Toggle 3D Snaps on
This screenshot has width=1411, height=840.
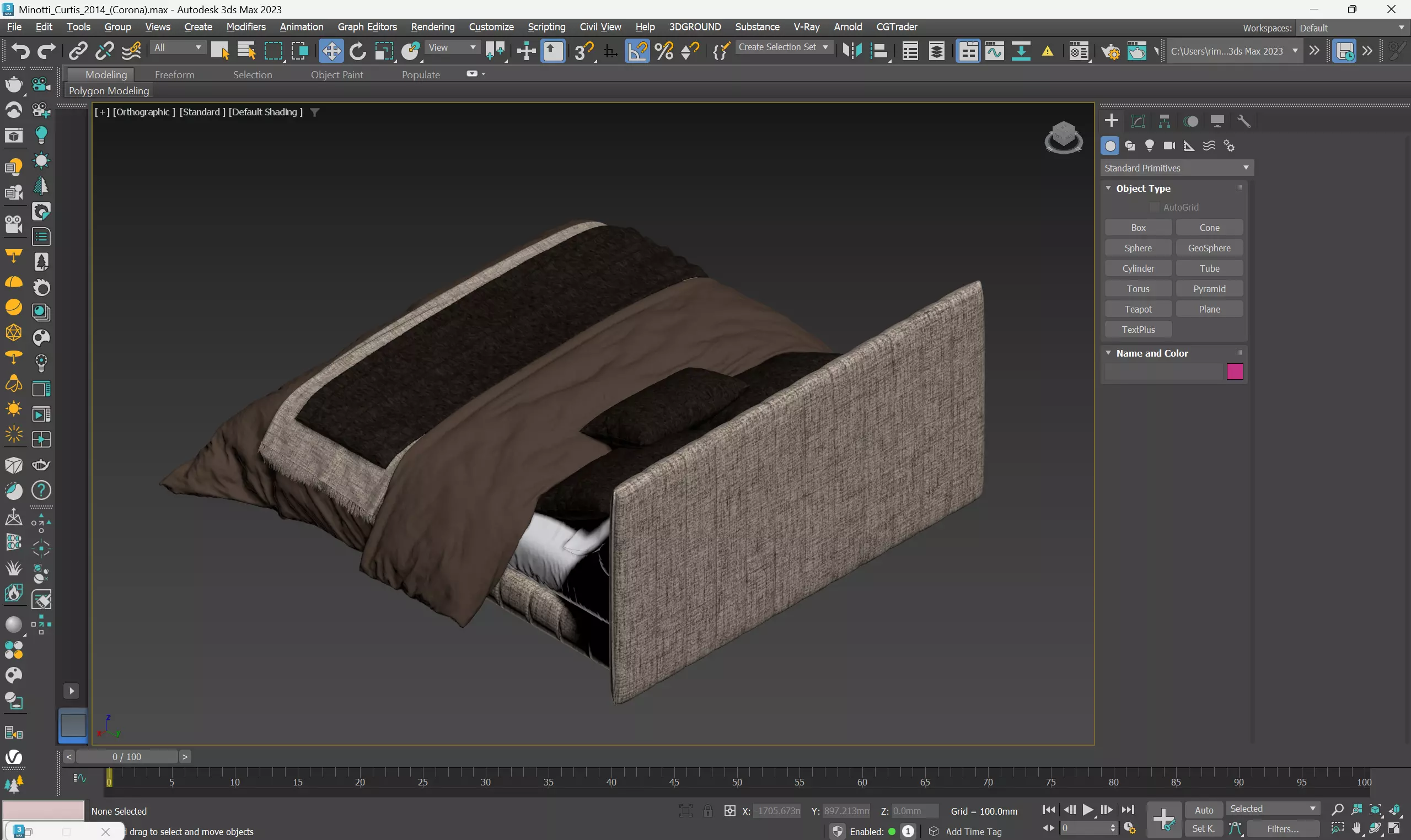click(x=584, y=51)
